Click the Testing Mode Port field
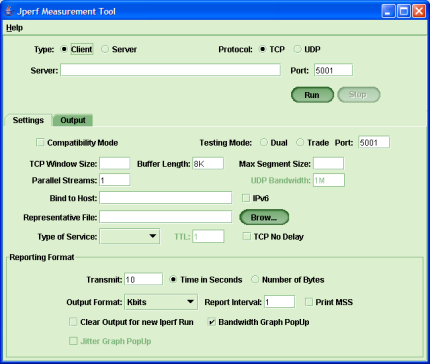This screenshot has height=364, width=430. tap(374, 142)
